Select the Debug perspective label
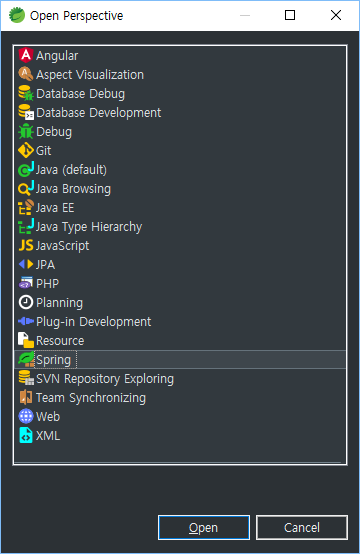The height and width of the screenshot is (554, 360). pyautogui.click(x=54, y=132)
